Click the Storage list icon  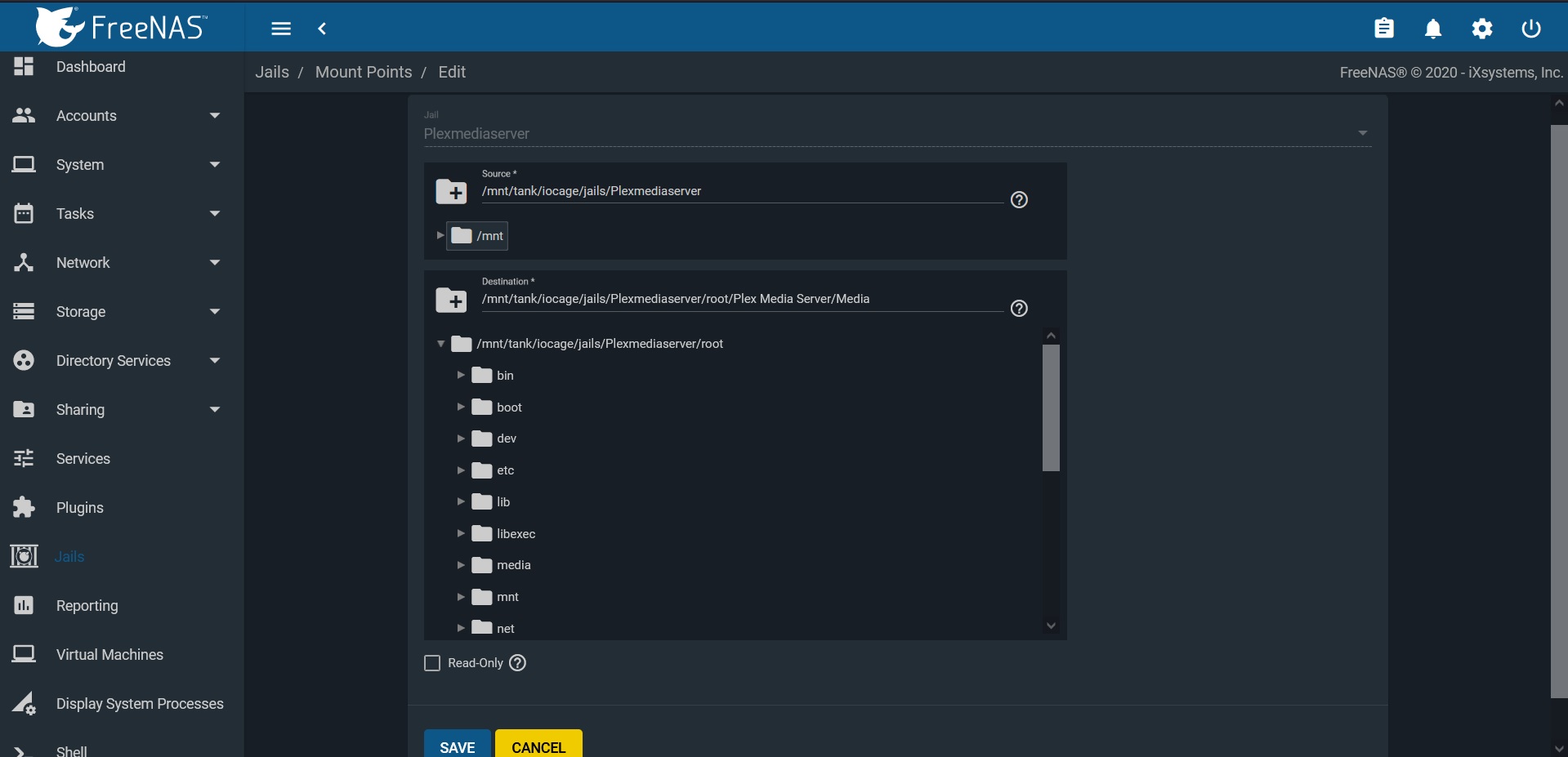click(x=24, y=311)
